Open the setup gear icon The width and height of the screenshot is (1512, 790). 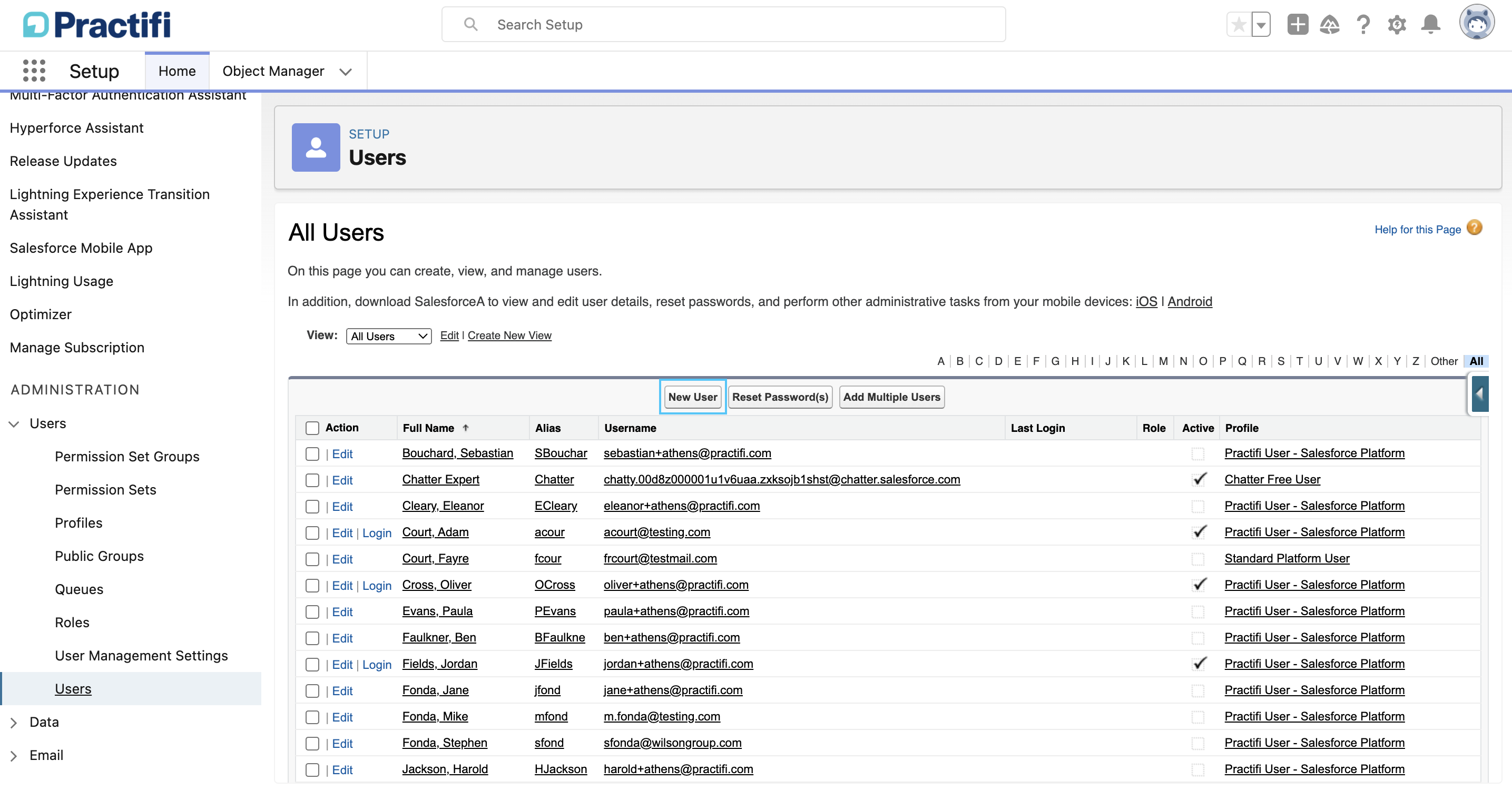[1397, 25]
